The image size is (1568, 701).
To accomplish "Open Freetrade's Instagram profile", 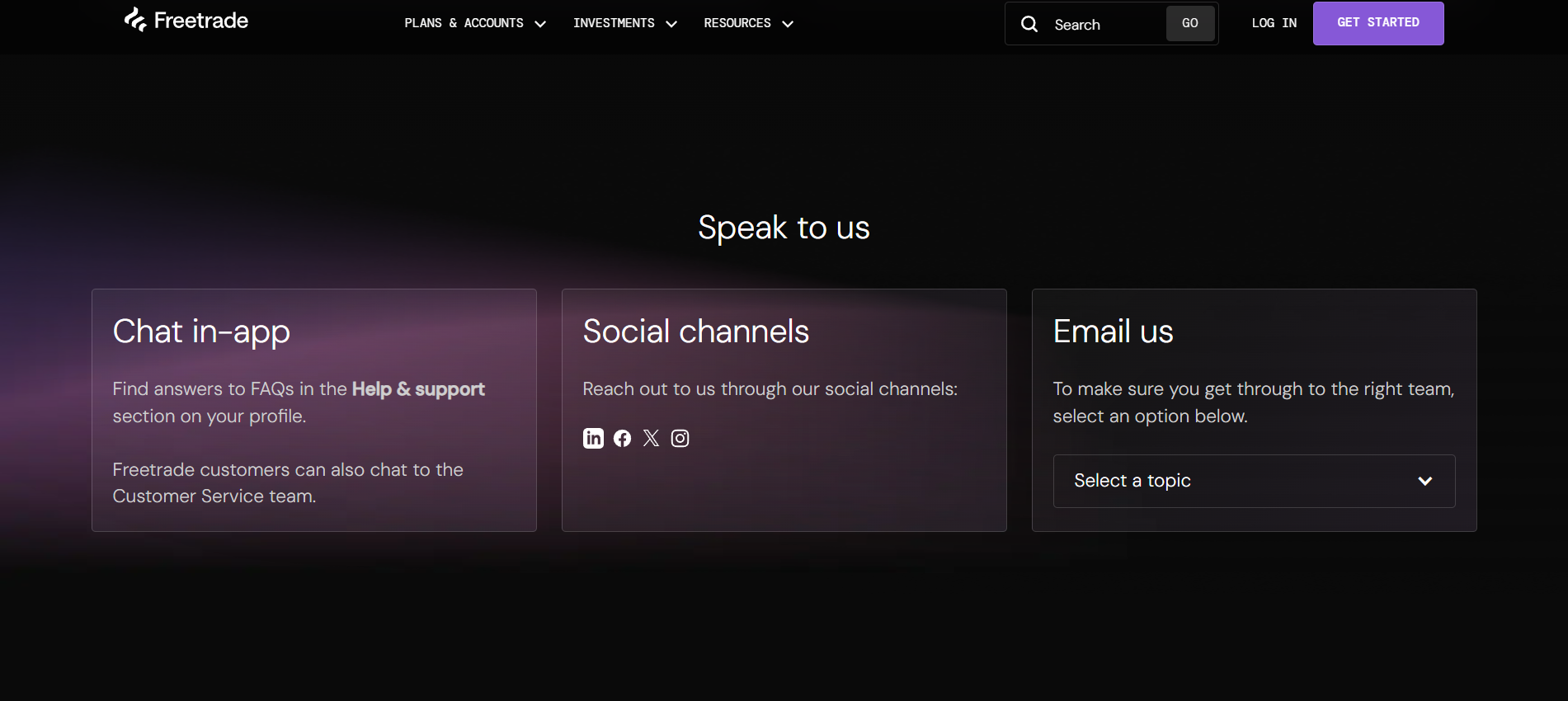I will pyautogui.click(x=680, y=438).
